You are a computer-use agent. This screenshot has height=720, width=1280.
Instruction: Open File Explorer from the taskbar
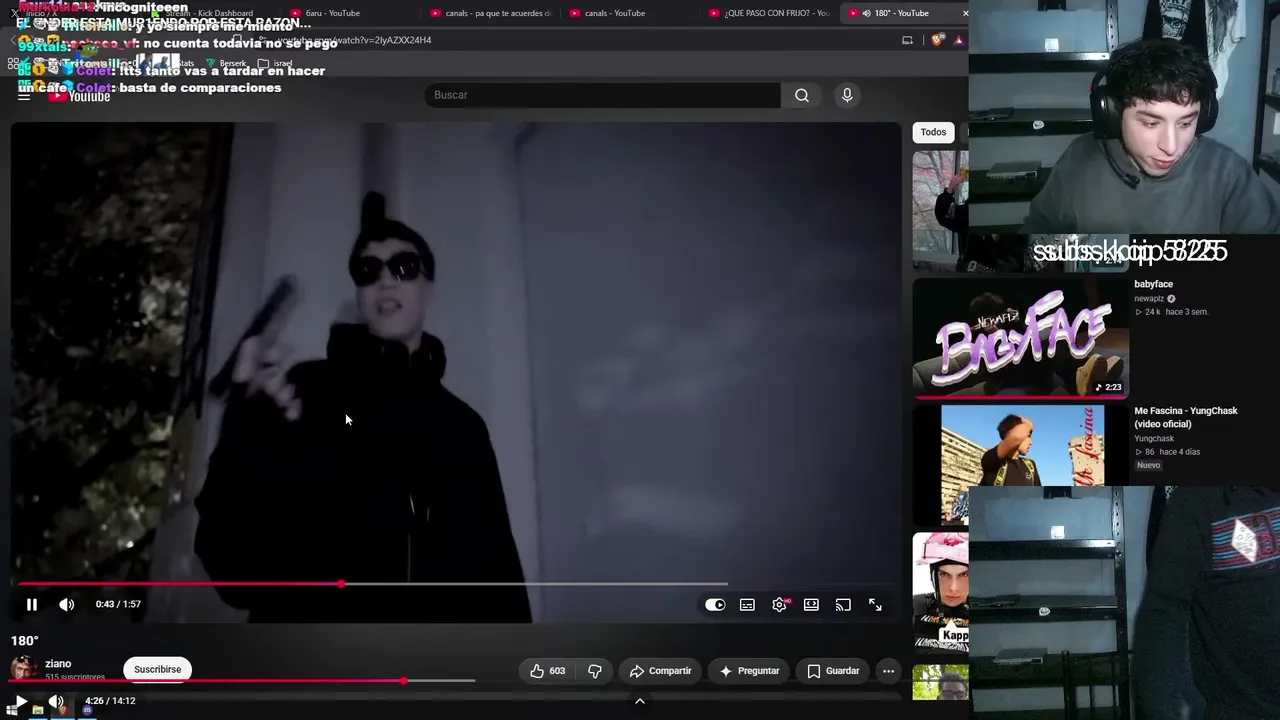(x=38, y=710)
